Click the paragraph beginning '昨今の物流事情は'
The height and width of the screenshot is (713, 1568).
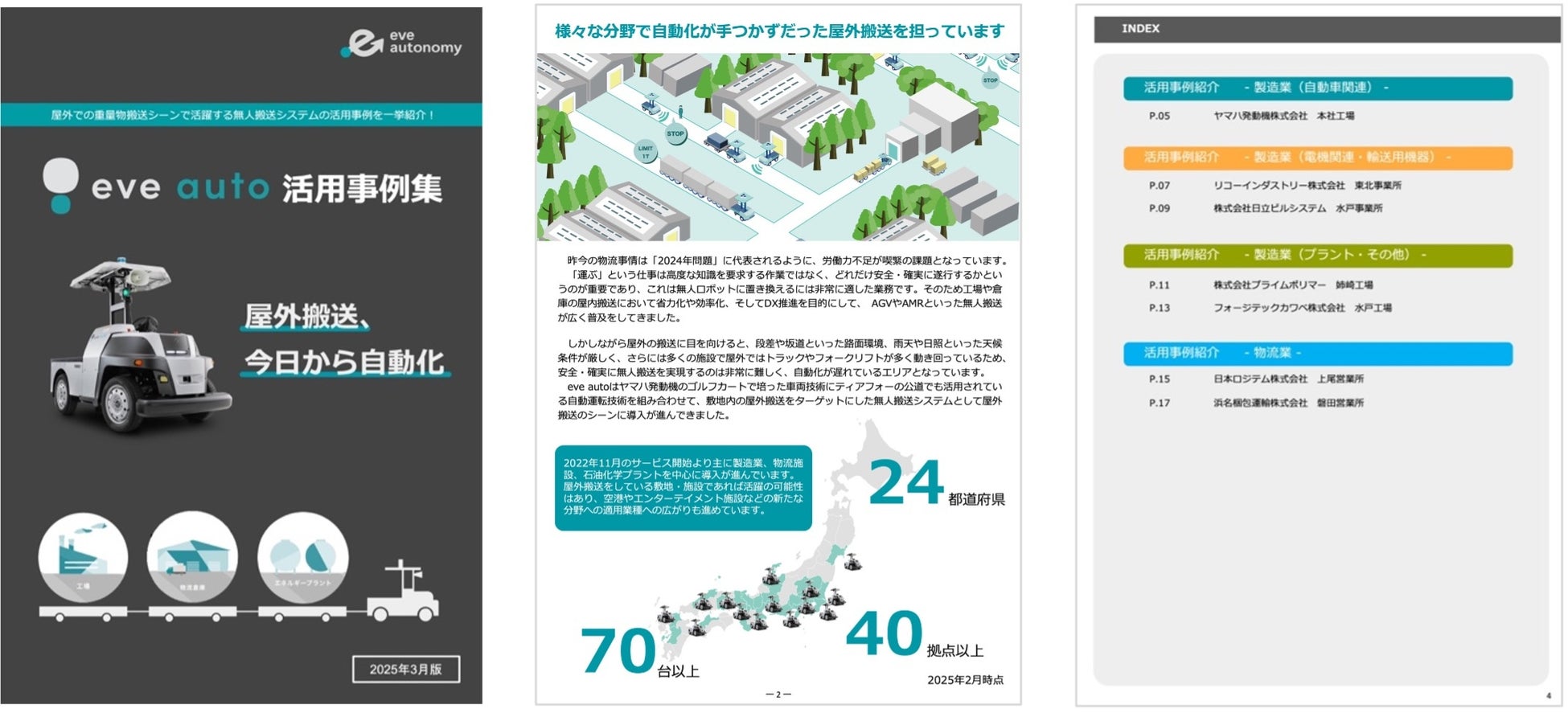click(x=780, y=289)
